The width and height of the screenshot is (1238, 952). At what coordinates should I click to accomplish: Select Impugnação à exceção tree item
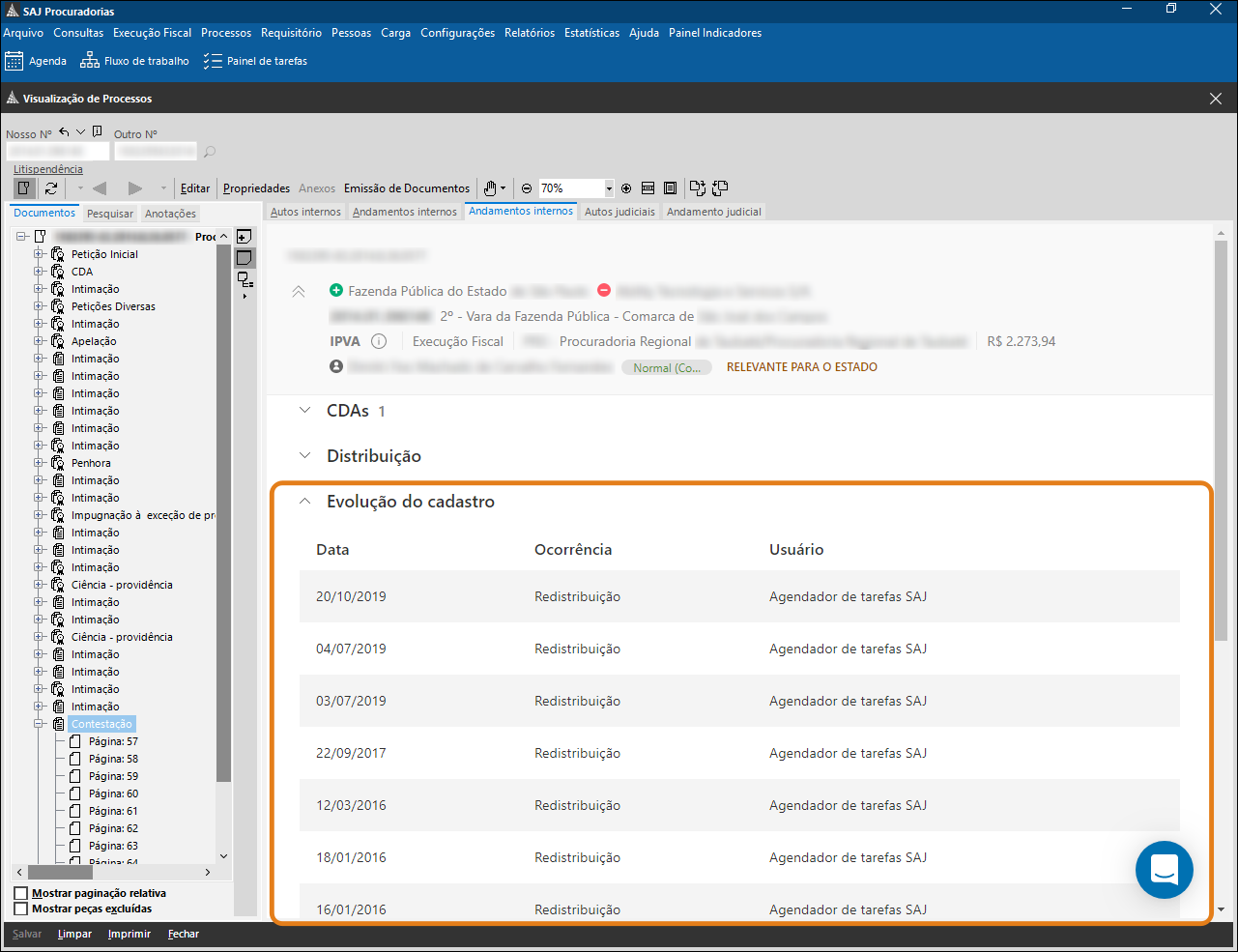tap(143, 515)
